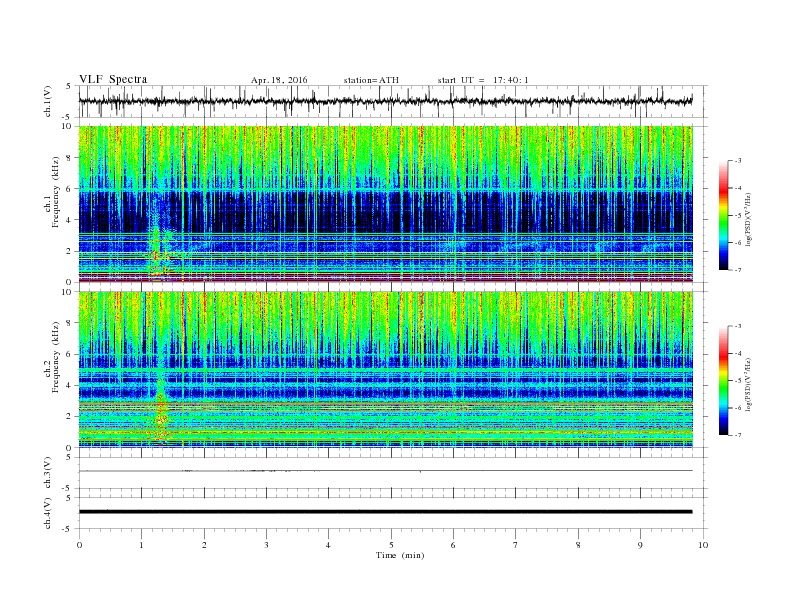Click the time axis tick label "2"

(204, 545)
